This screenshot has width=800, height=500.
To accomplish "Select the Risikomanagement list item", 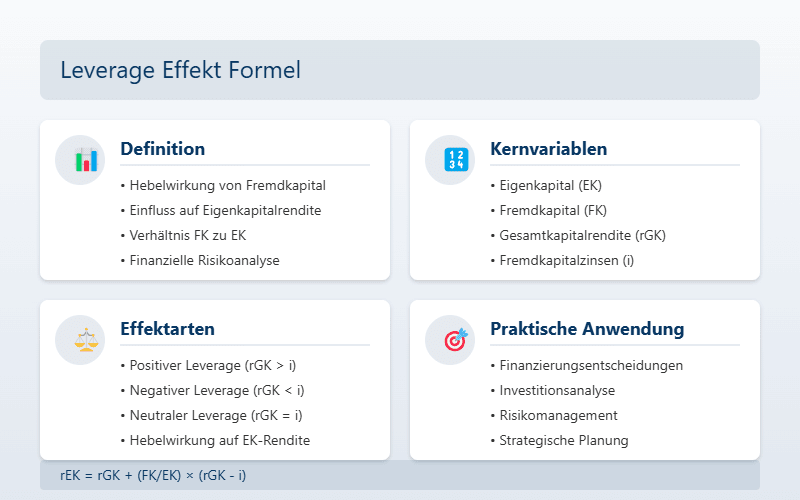I will [558, 415].
